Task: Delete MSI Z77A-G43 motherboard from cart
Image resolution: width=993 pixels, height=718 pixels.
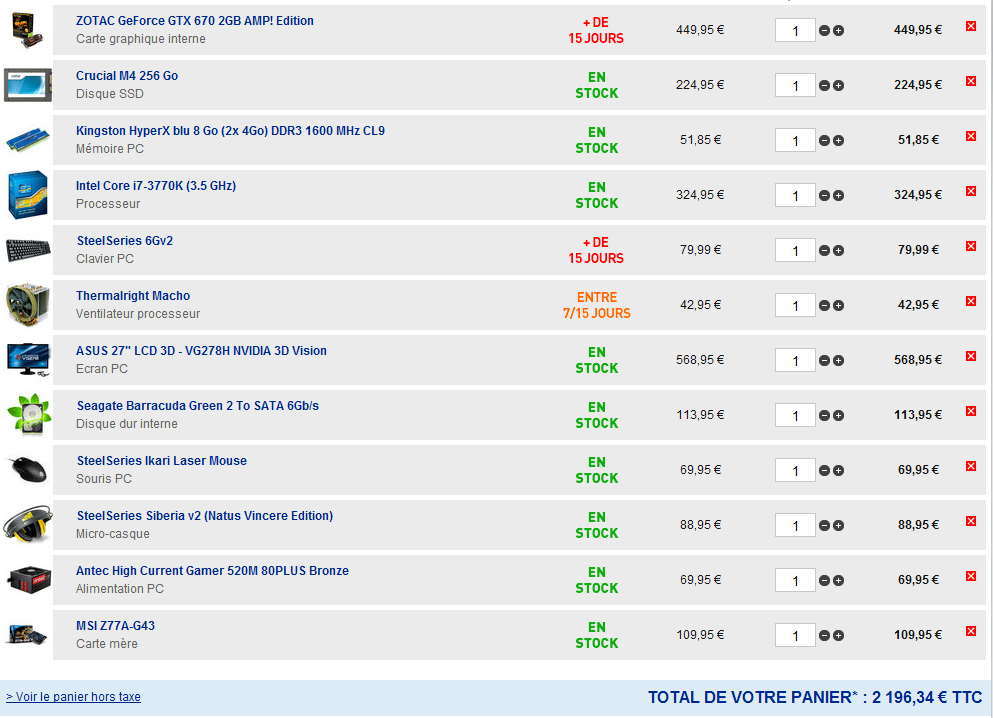Action: click(x=970, y=631)
